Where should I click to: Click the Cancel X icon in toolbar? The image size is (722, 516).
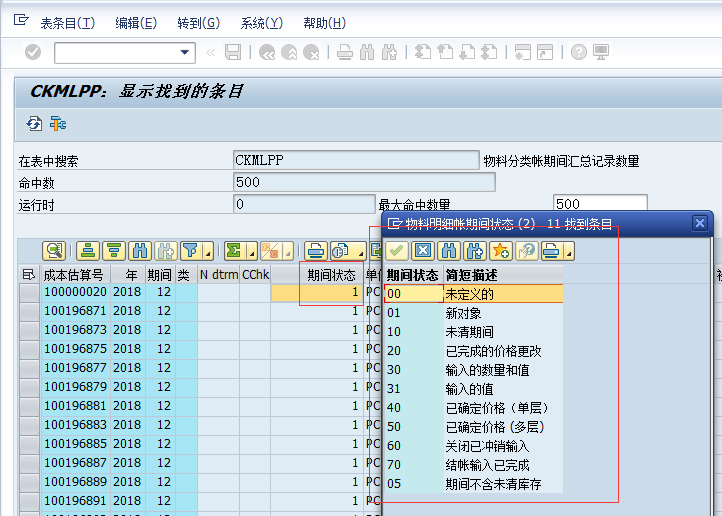pyautogui.click(x=311, y=52)
